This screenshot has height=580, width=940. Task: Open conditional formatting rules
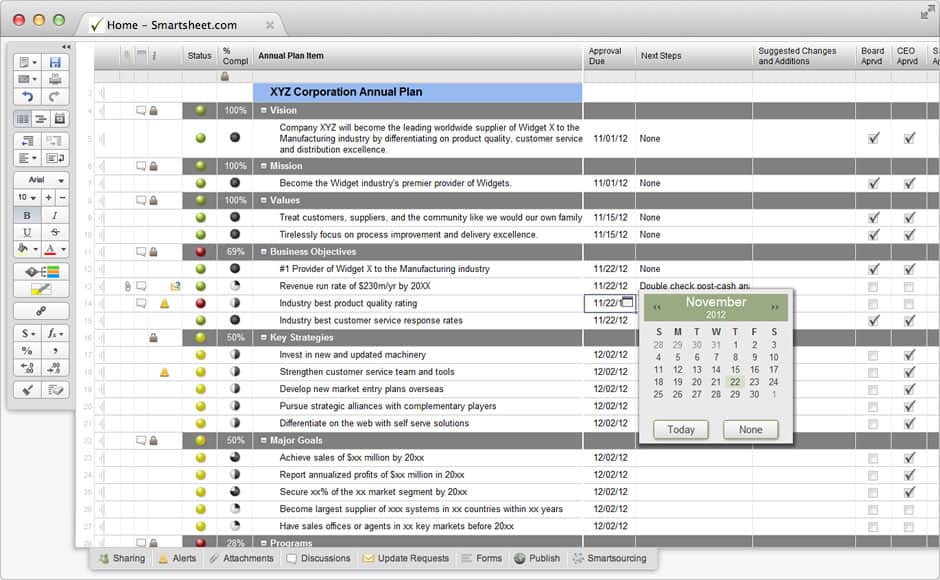(41, 271)
